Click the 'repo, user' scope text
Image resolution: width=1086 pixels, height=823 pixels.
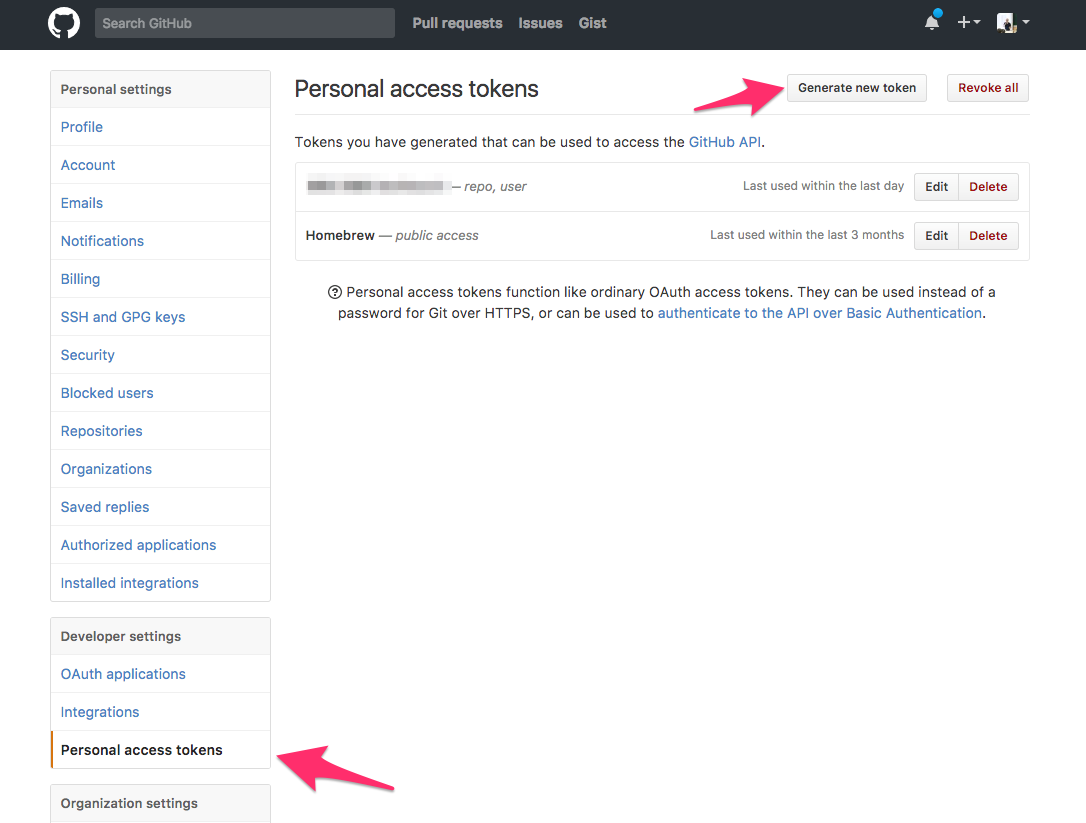[x=495, y=186]
